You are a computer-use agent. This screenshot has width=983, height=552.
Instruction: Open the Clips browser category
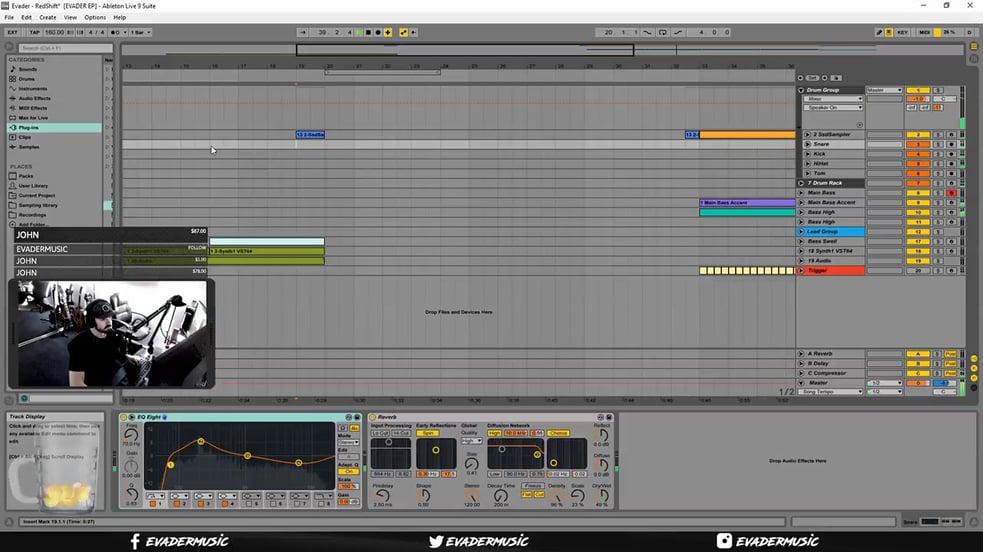[x=24, y=137]
